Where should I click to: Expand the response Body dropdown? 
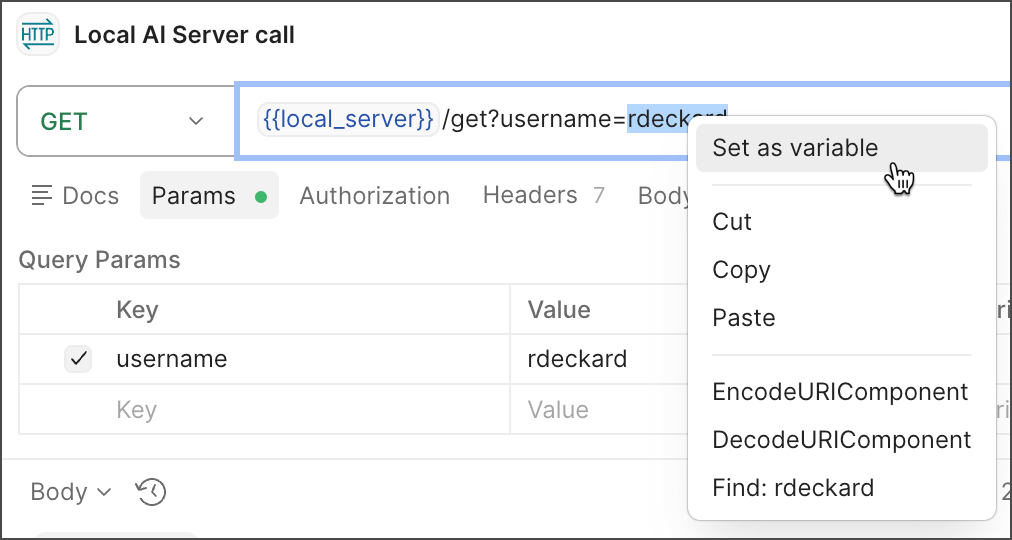pos(71,492)
